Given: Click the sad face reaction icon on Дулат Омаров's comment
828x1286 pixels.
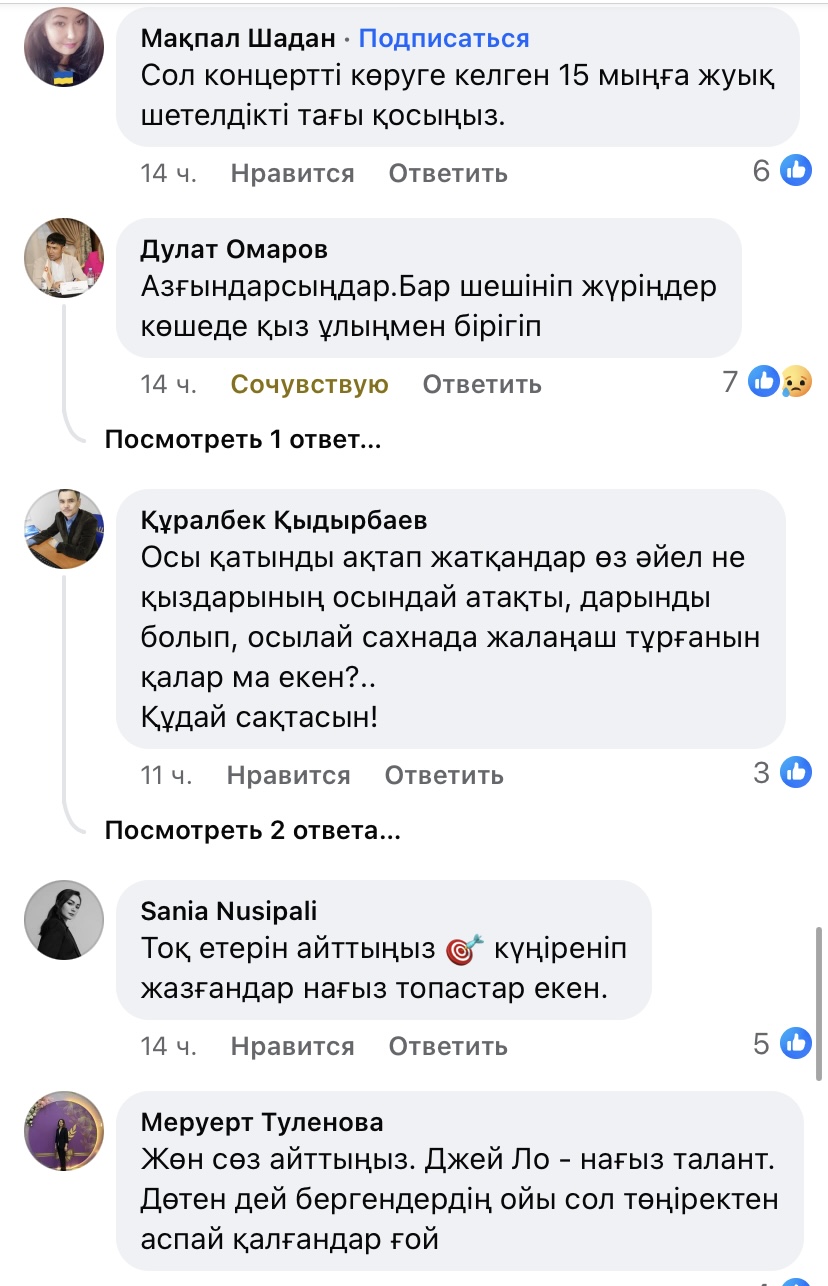Looking at the screenshot, I should pyautogui.click(x=795, y=381).
